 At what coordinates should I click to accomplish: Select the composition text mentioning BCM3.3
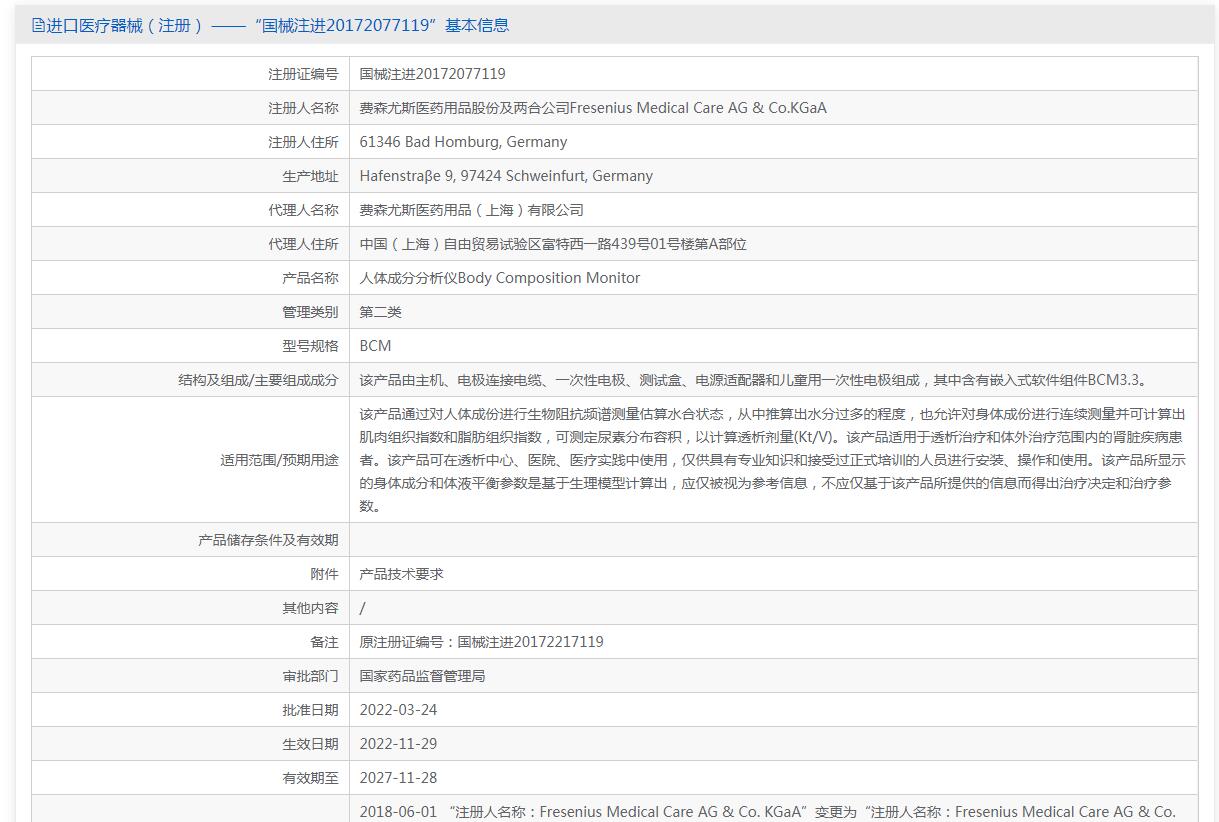pyautogui.click(x=756, y=380)
